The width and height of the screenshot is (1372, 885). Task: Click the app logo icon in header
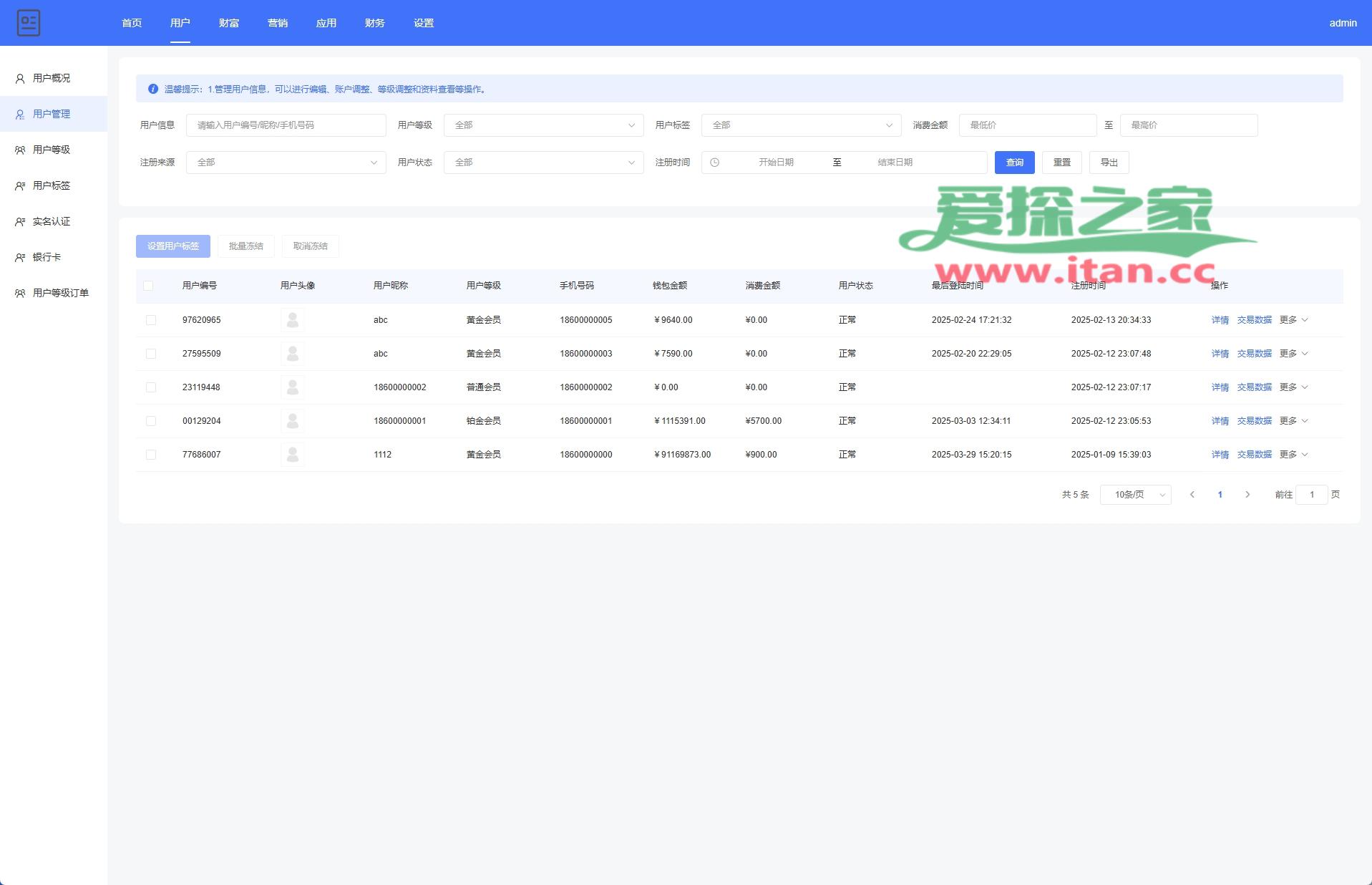tap(29, 23)
